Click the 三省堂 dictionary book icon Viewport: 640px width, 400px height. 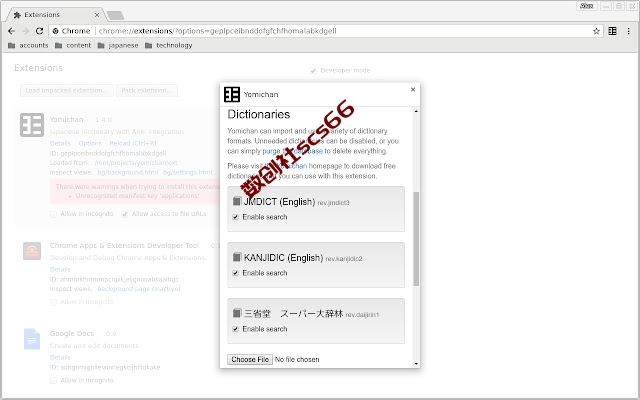(237, 313)
